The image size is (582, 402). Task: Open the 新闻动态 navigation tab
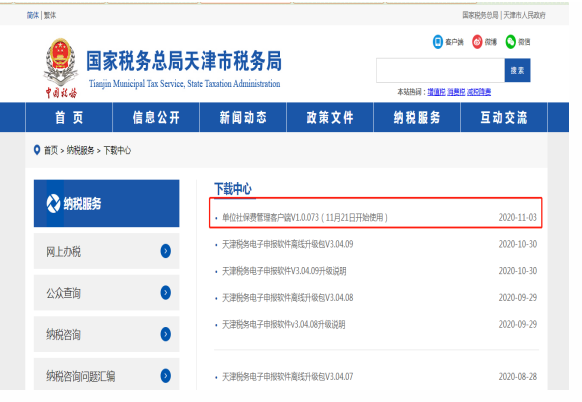click(243, 117)
